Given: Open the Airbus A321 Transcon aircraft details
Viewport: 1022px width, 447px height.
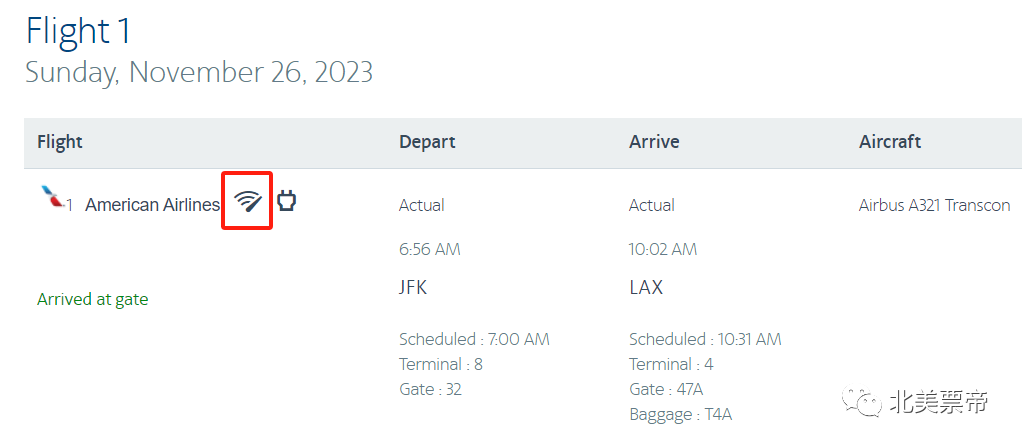Looking at the screenshot, I should coord(934,205).
